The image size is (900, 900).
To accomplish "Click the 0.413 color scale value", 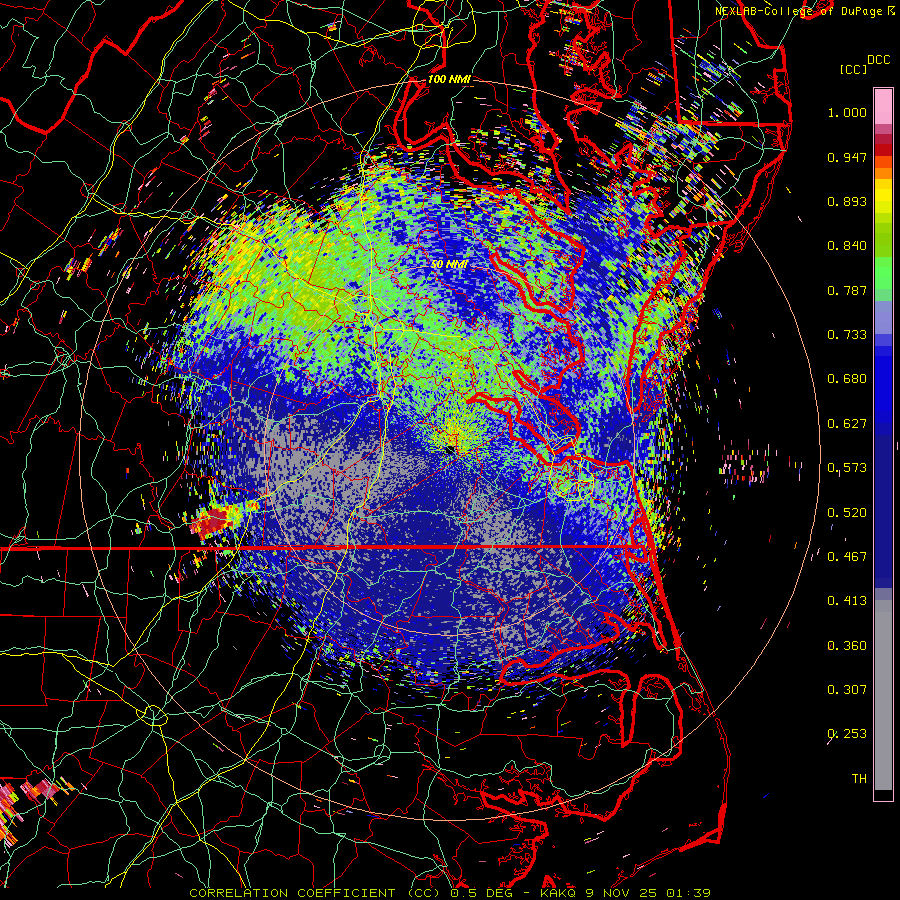I will tap(847, 601).
